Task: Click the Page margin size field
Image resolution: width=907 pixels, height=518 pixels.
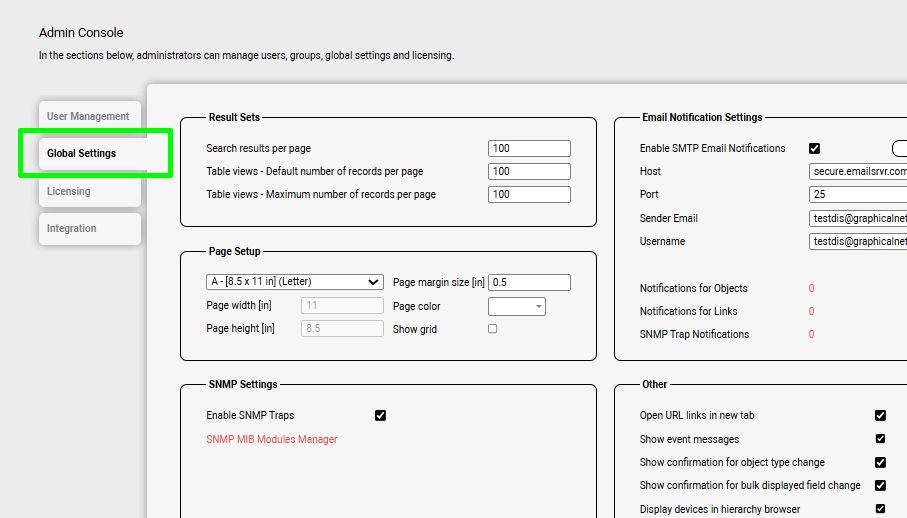Action: [x=529, y=282]
